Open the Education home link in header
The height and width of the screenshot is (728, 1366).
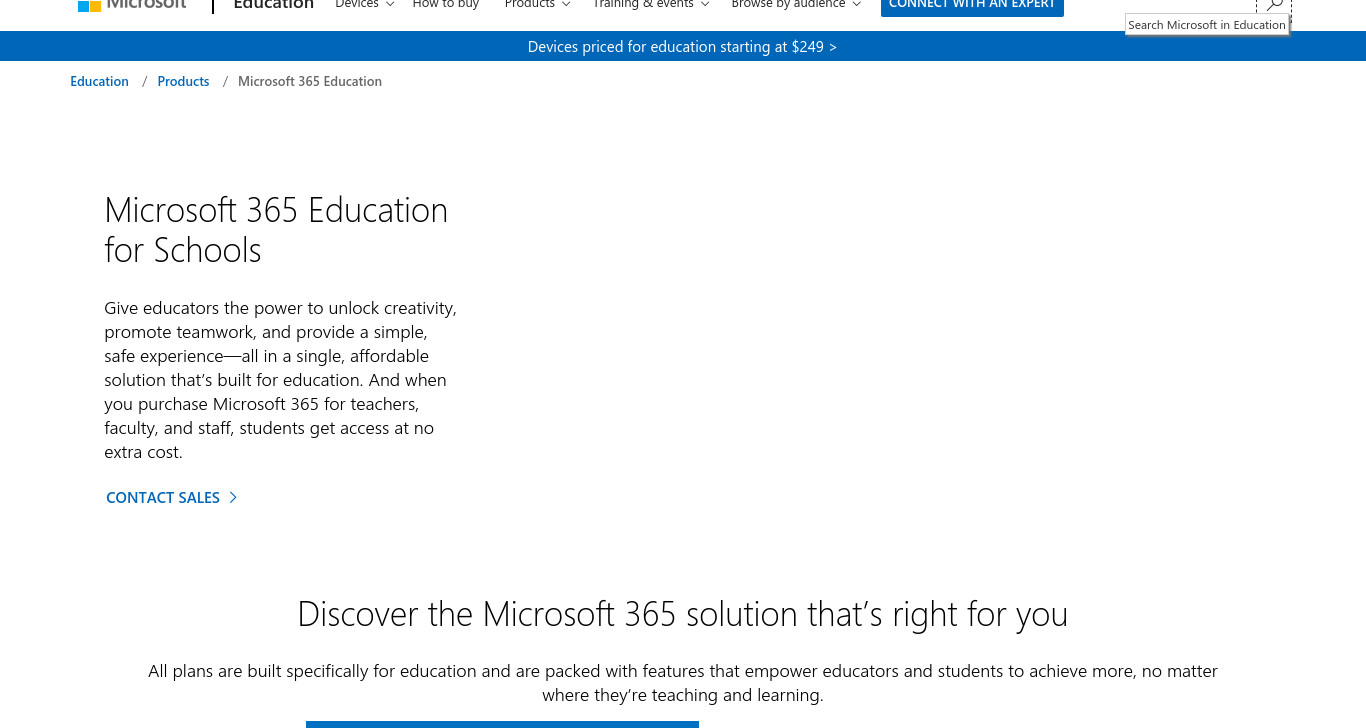(x=273, y=5)
